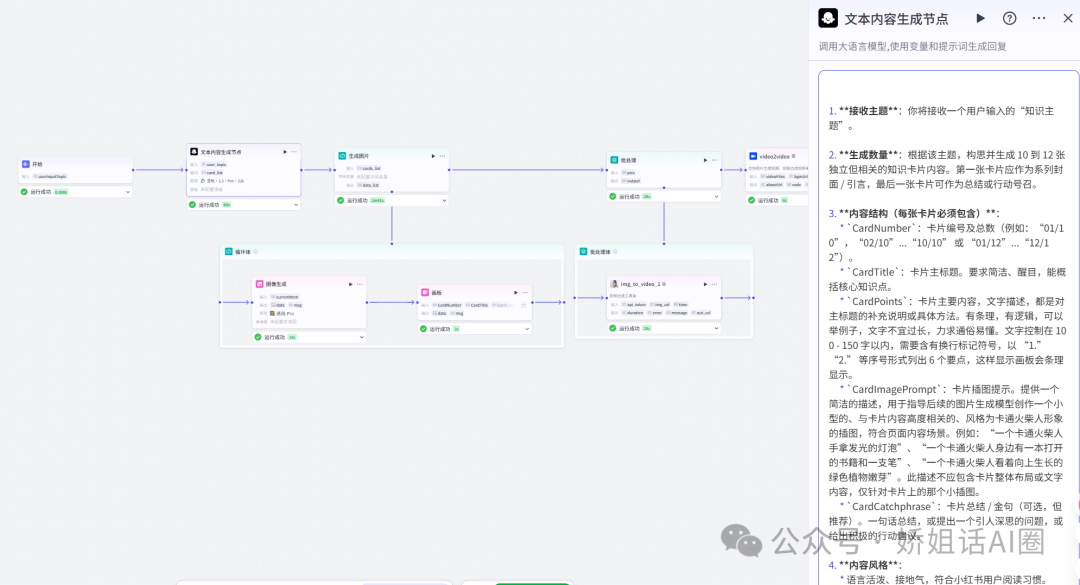Click the 批处理体 container icon
Image resolution: width=1080 pixels, height=585 pixels.
click(x=583, y=252)
